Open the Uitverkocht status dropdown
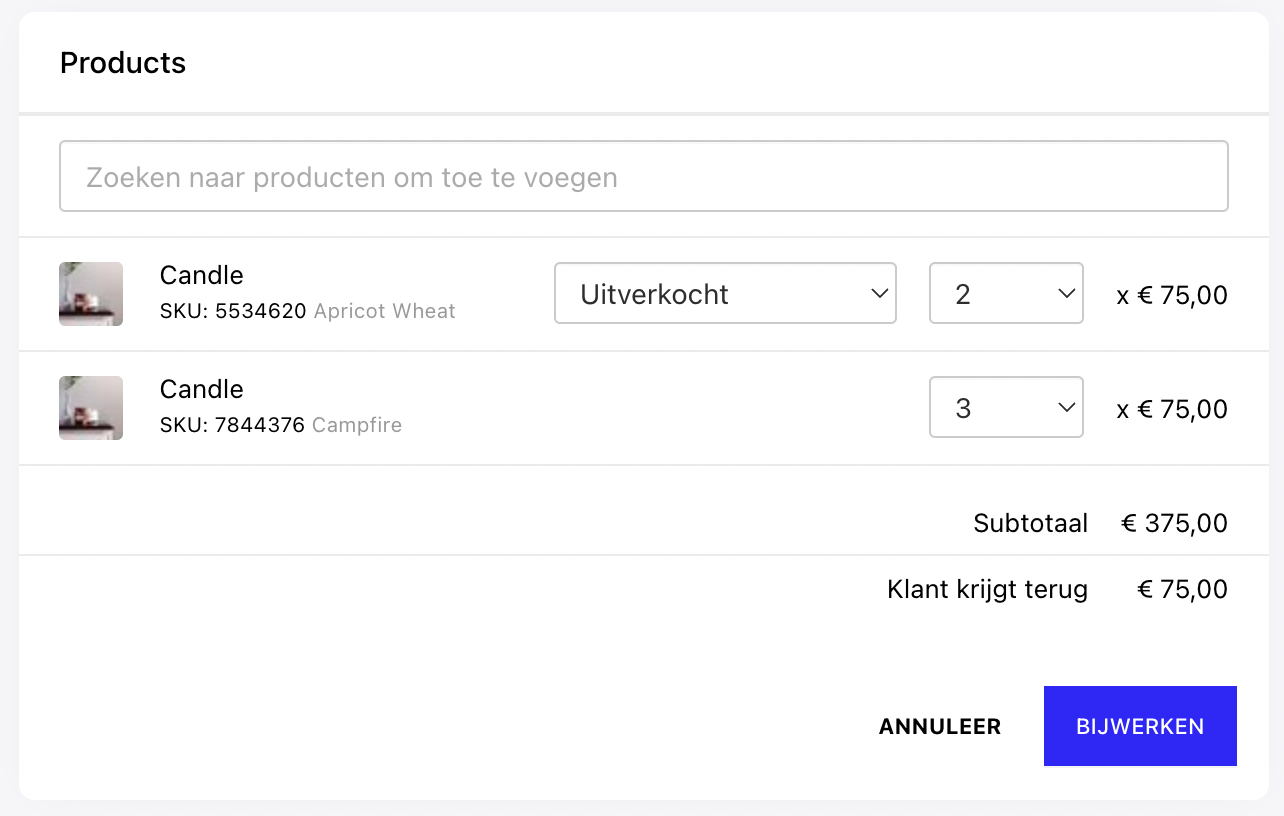Viewport: 1284px width, 816px height. pos(724,293)
